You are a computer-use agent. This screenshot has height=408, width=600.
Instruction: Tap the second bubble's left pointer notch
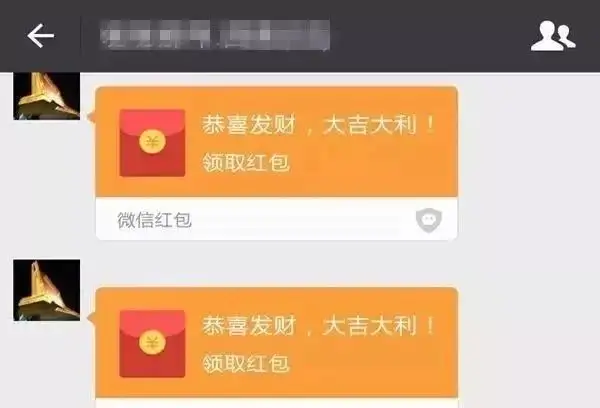(91, 317)
